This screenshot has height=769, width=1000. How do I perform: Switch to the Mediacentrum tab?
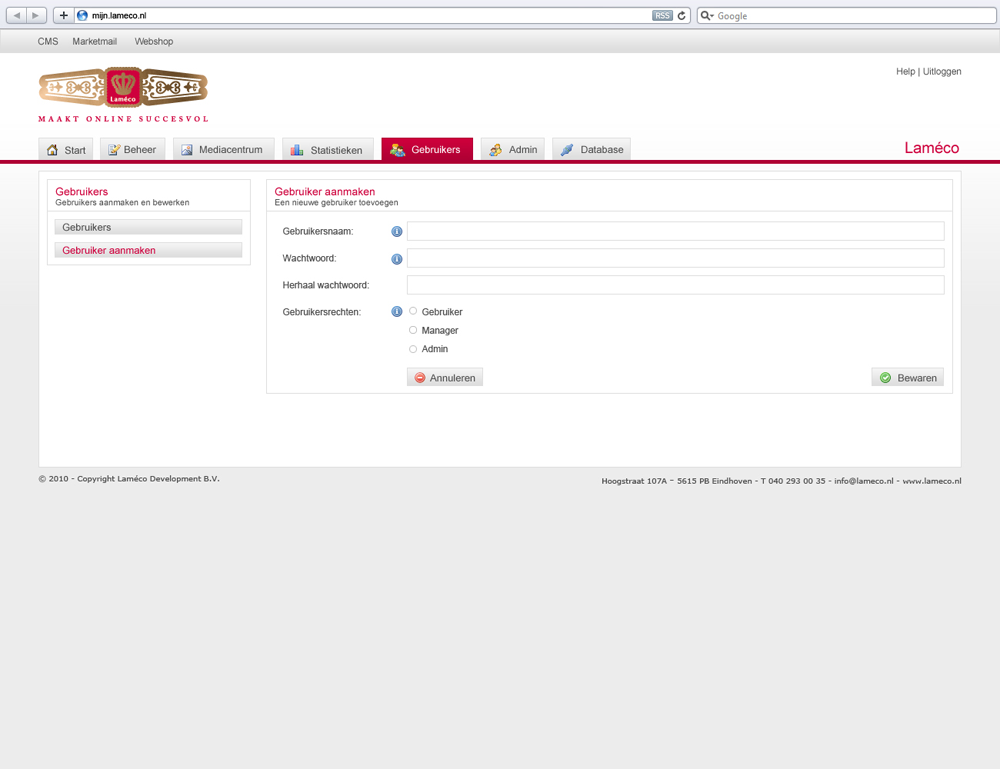tap(223, 150)
